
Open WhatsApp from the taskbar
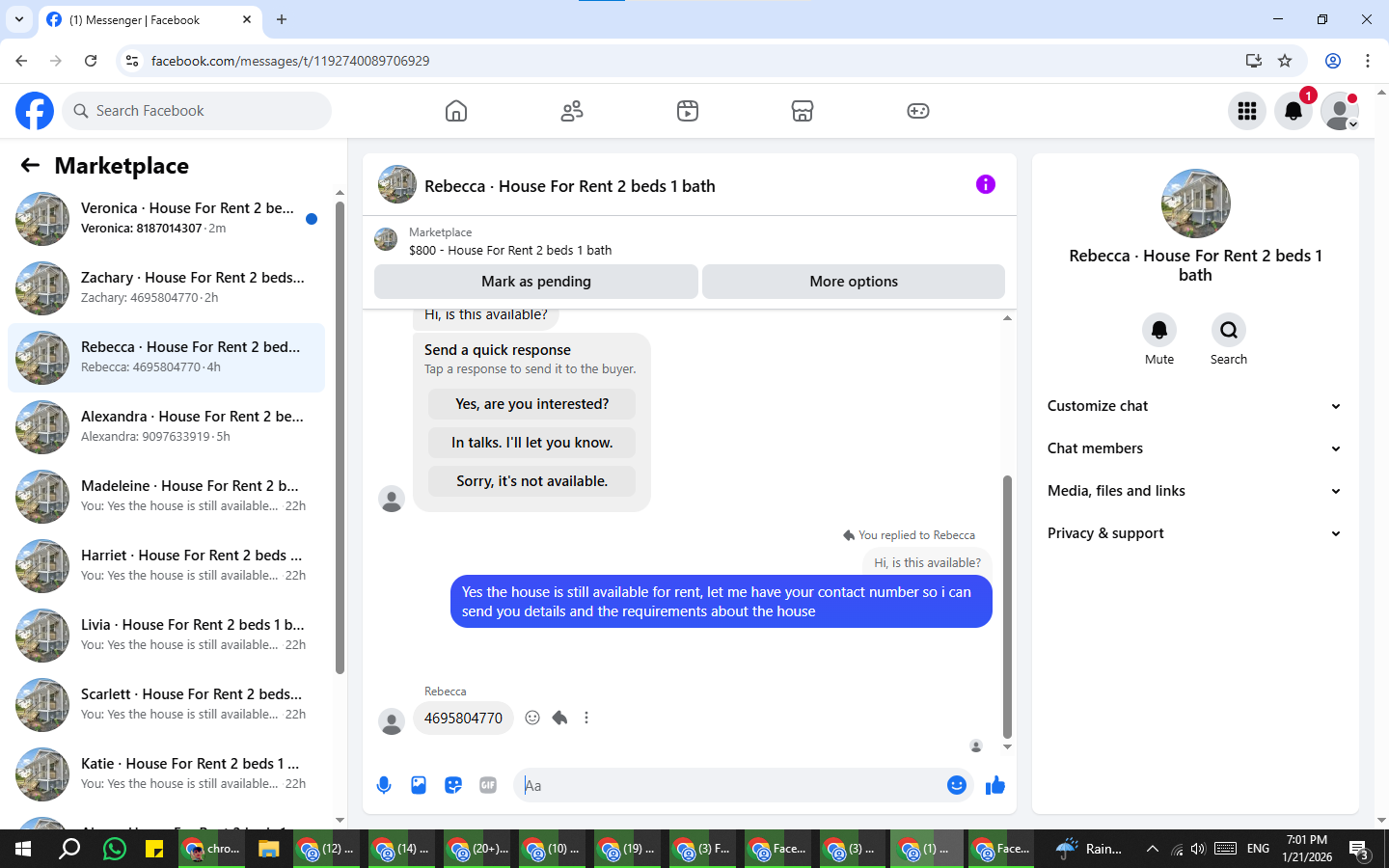coord(114,849)
